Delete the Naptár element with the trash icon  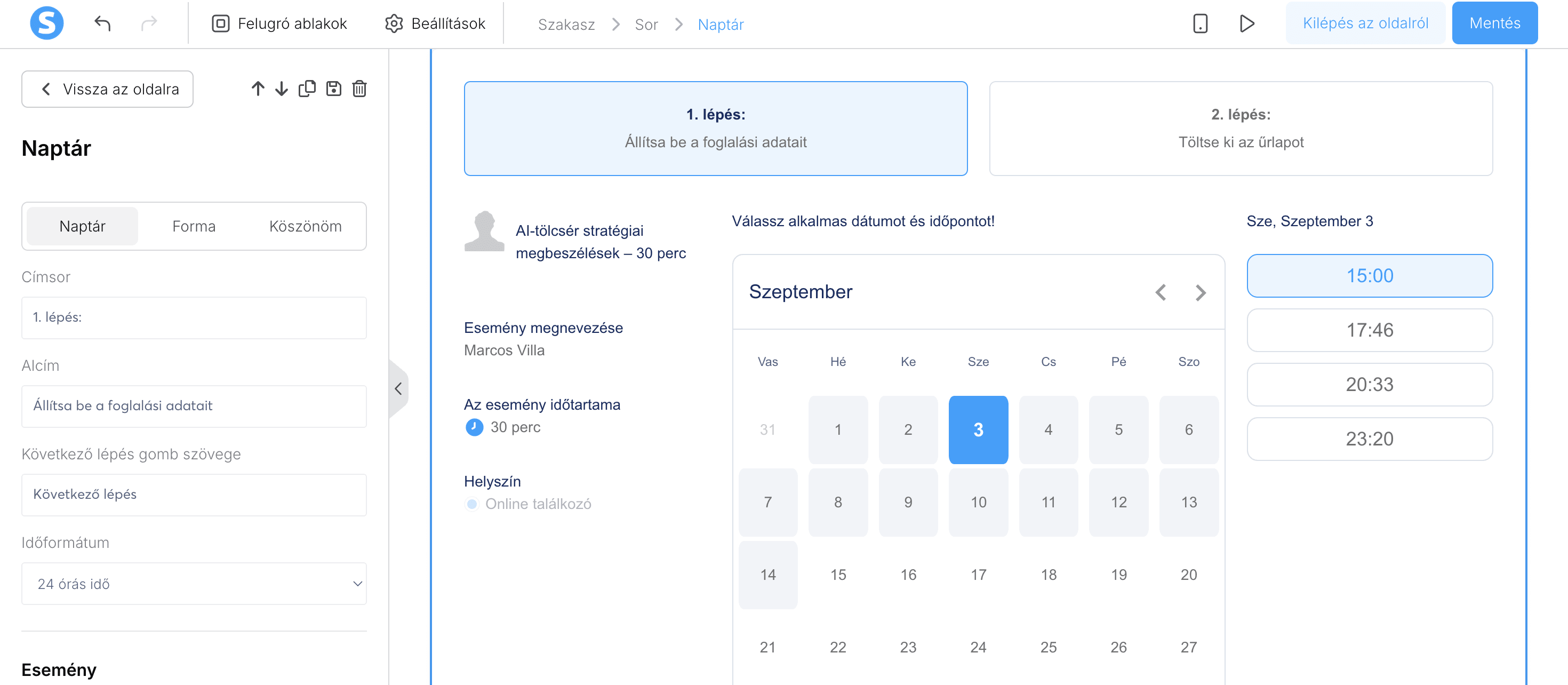click(x=359, y=88)
